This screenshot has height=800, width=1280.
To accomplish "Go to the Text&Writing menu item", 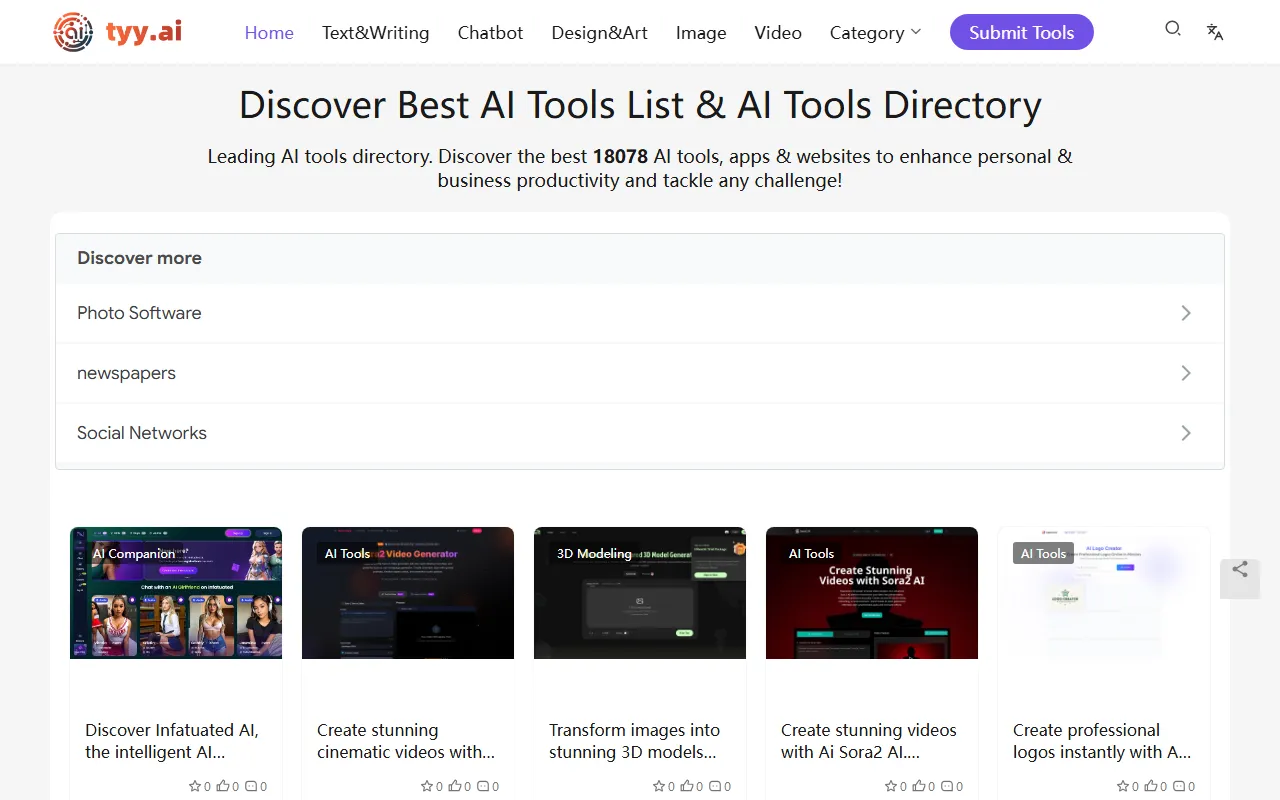I will [x=375, y=33].
